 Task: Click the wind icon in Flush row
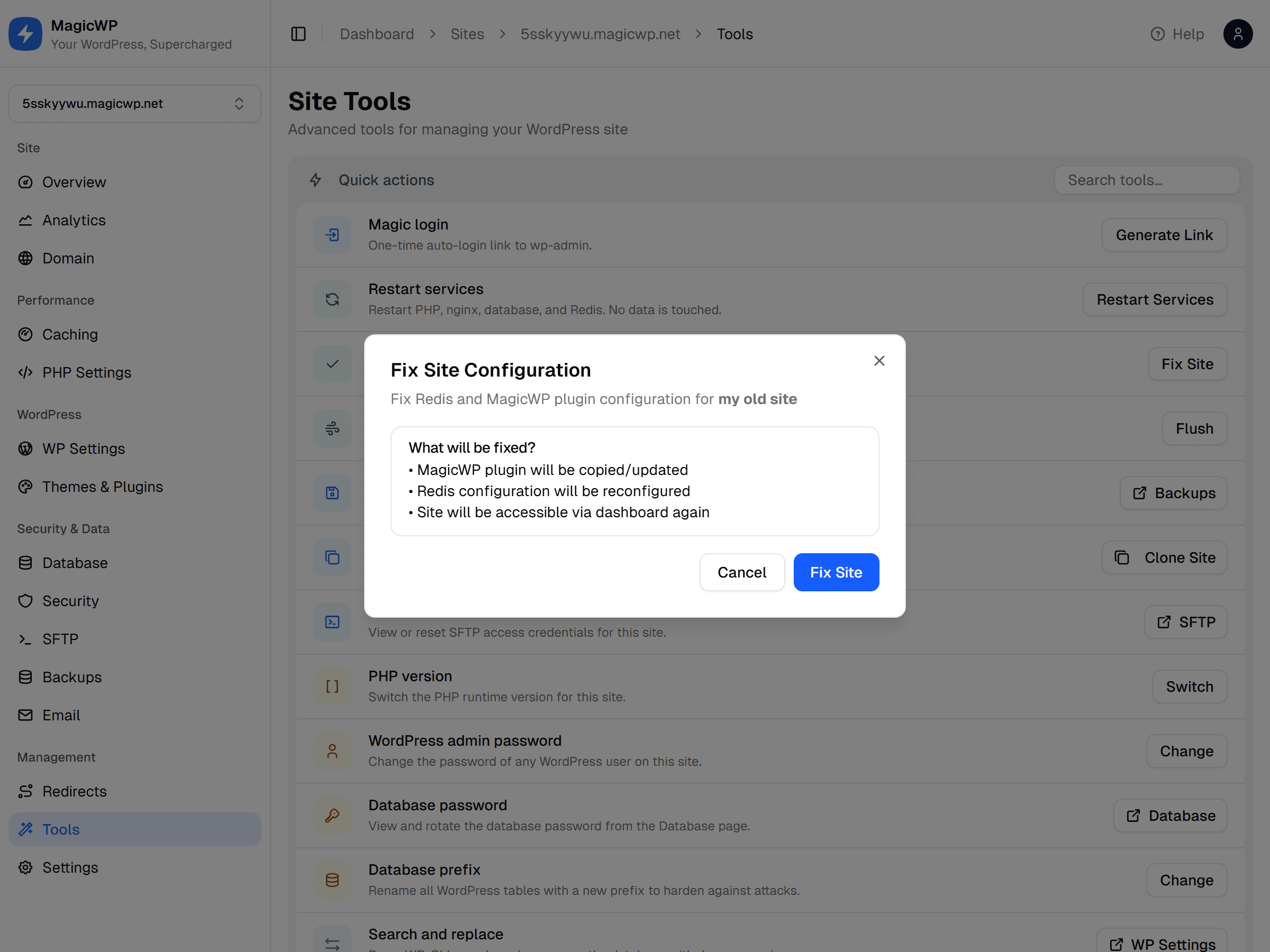[332, 428]
